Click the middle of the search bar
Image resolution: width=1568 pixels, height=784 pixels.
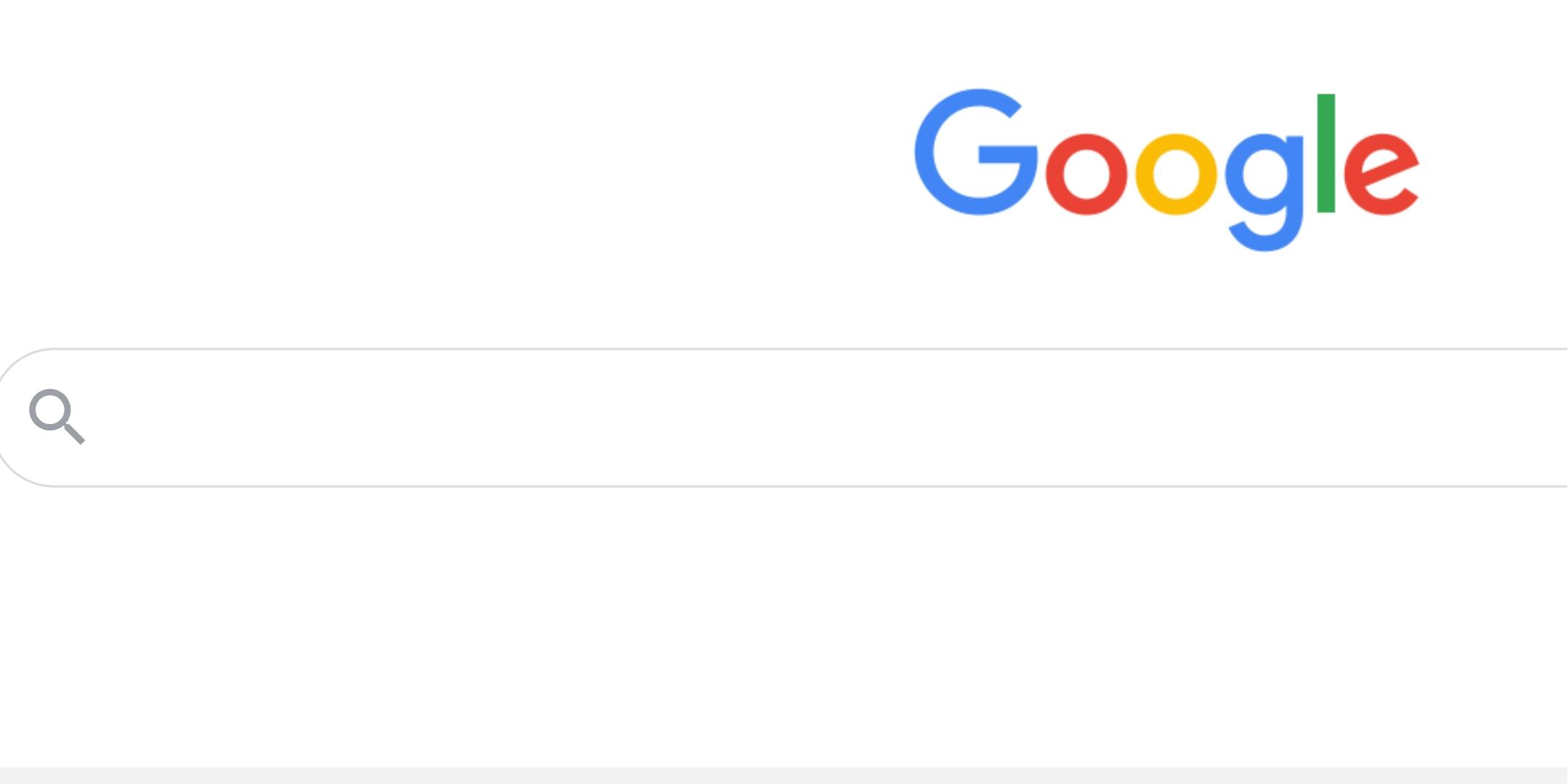pos(783,417)
